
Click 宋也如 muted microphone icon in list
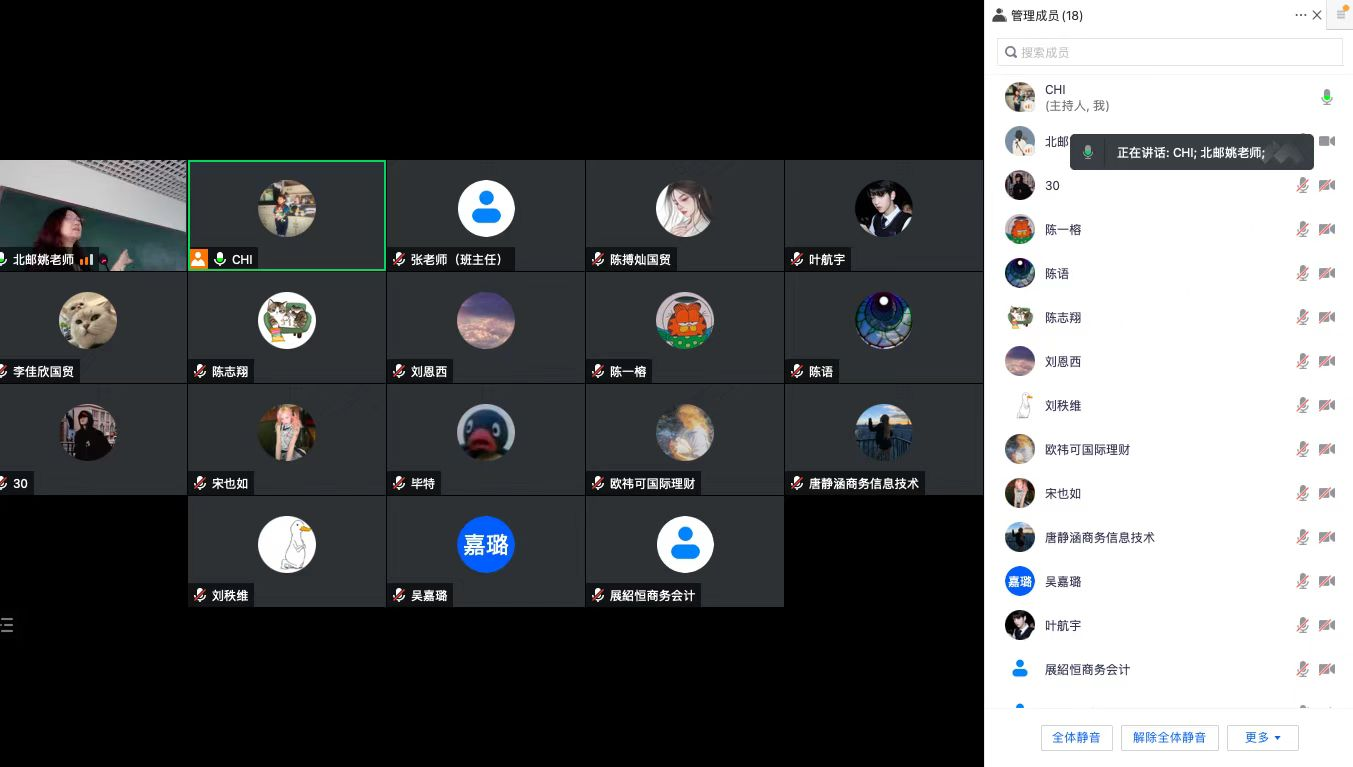point(1303,493)
